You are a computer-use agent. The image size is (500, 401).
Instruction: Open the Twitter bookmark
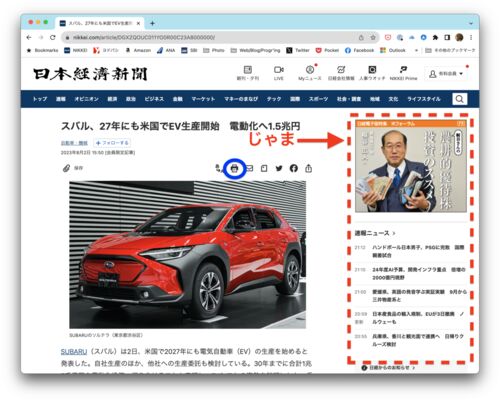tap(298, 50)
